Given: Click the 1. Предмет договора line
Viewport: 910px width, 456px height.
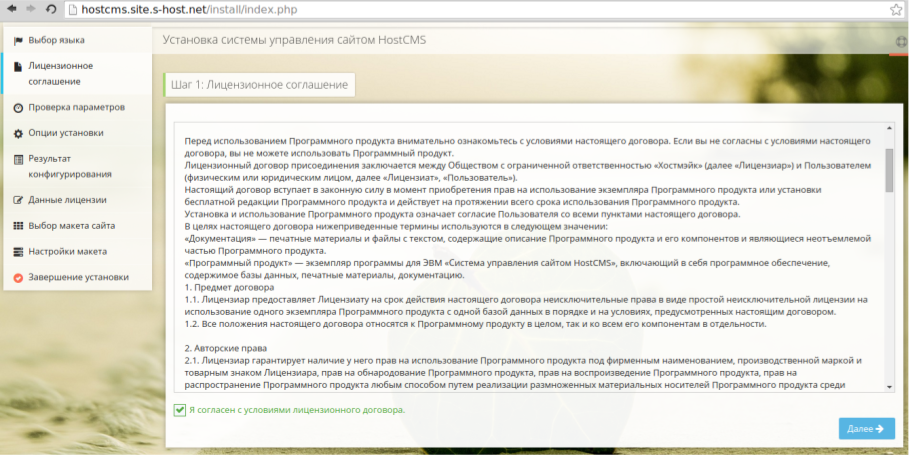Looking at the screenshot, I should click(x=229, y=287).
